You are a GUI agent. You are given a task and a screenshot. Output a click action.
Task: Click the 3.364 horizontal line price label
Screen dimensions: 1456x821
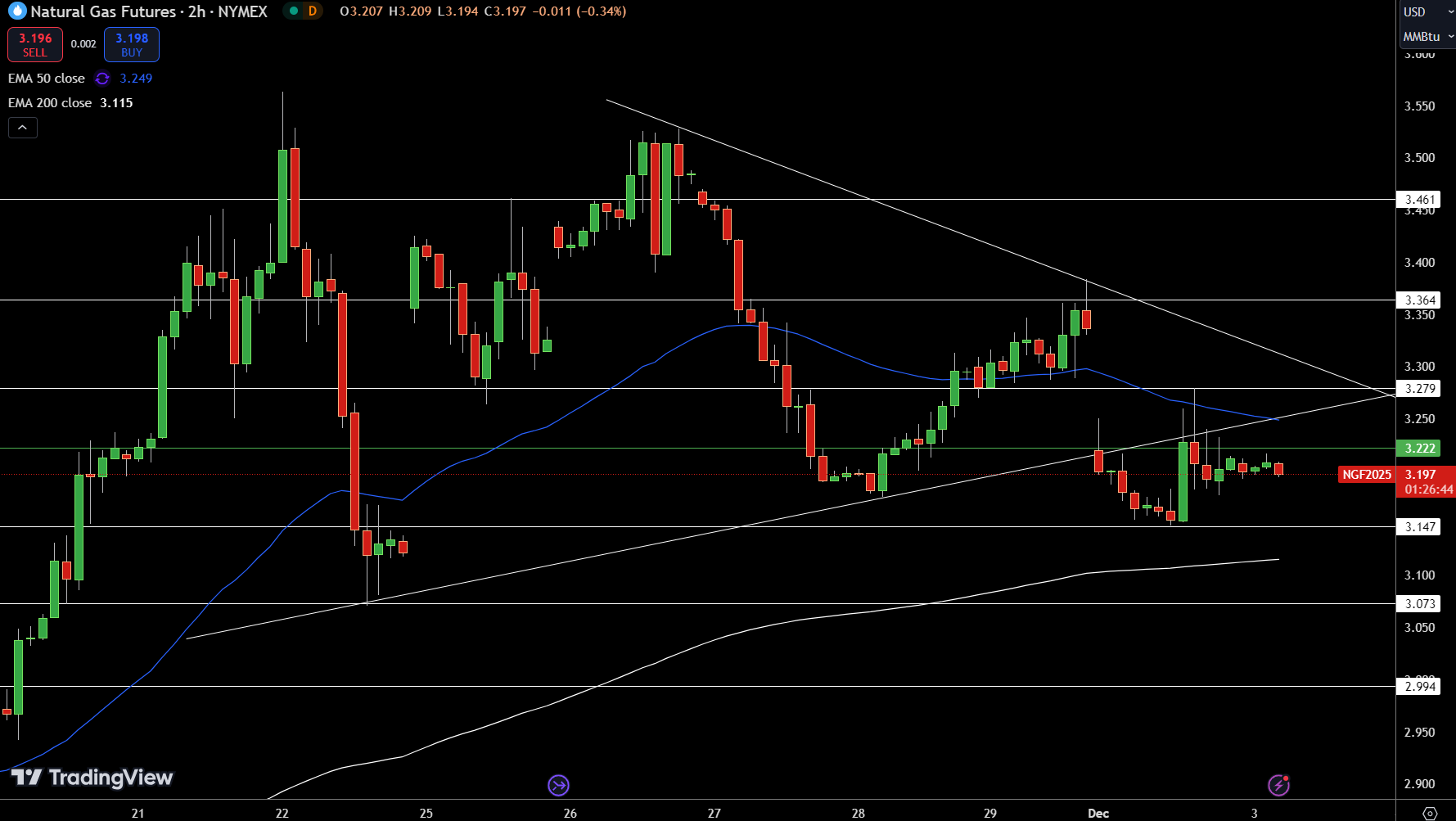pos(1420,300)
